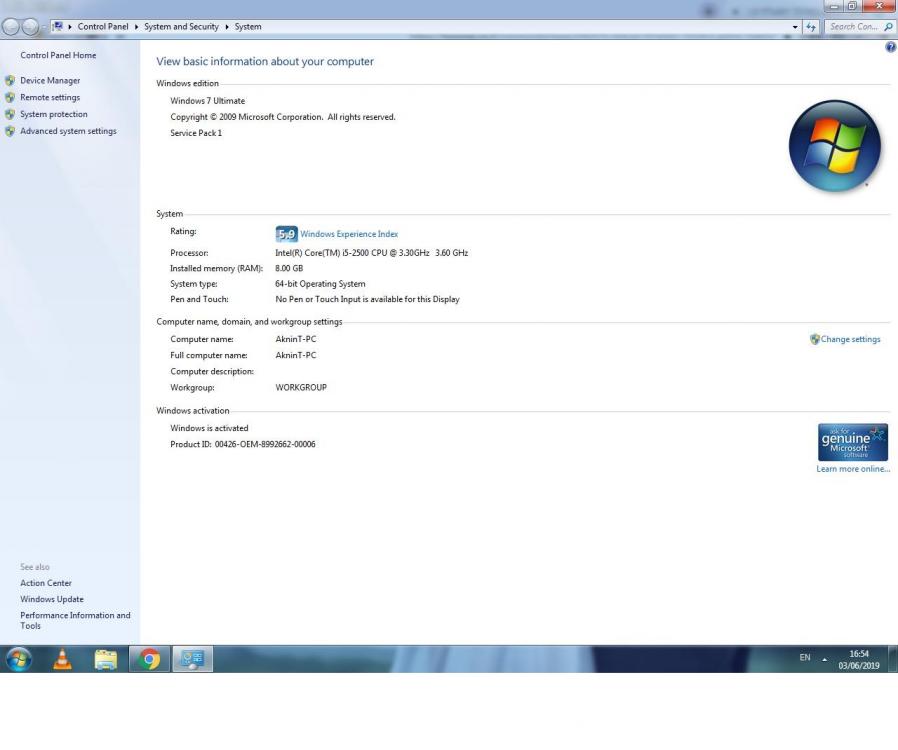Open Control Panel Home
Screen dimensions: 898x750
pos(58,56)
